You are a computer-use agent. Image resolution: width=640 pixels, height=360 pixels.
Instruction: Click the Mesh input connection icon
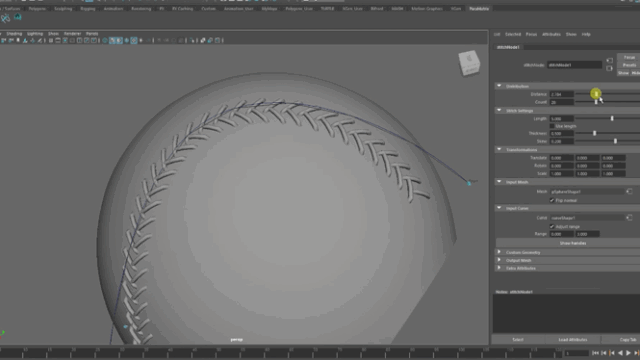(x=629, y=191)
